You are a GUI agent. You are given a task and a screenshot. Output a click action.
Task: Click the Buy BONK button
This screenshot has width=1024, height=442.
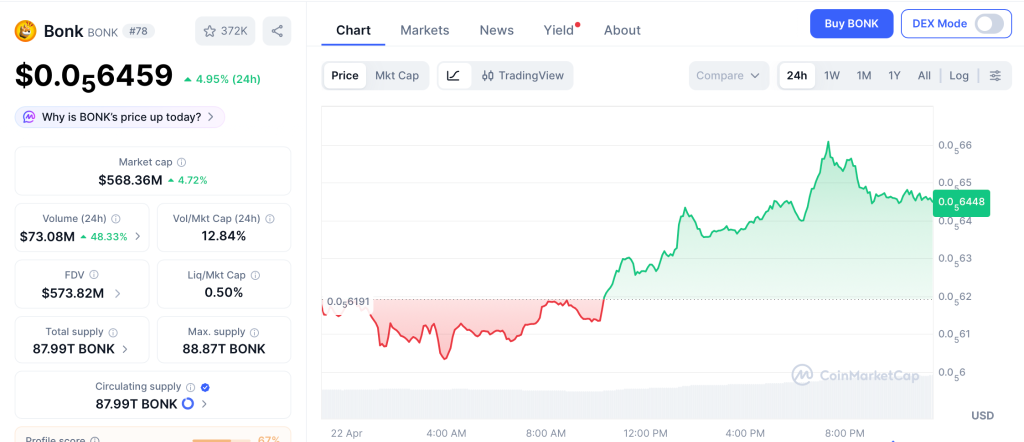tap(851, 23)
